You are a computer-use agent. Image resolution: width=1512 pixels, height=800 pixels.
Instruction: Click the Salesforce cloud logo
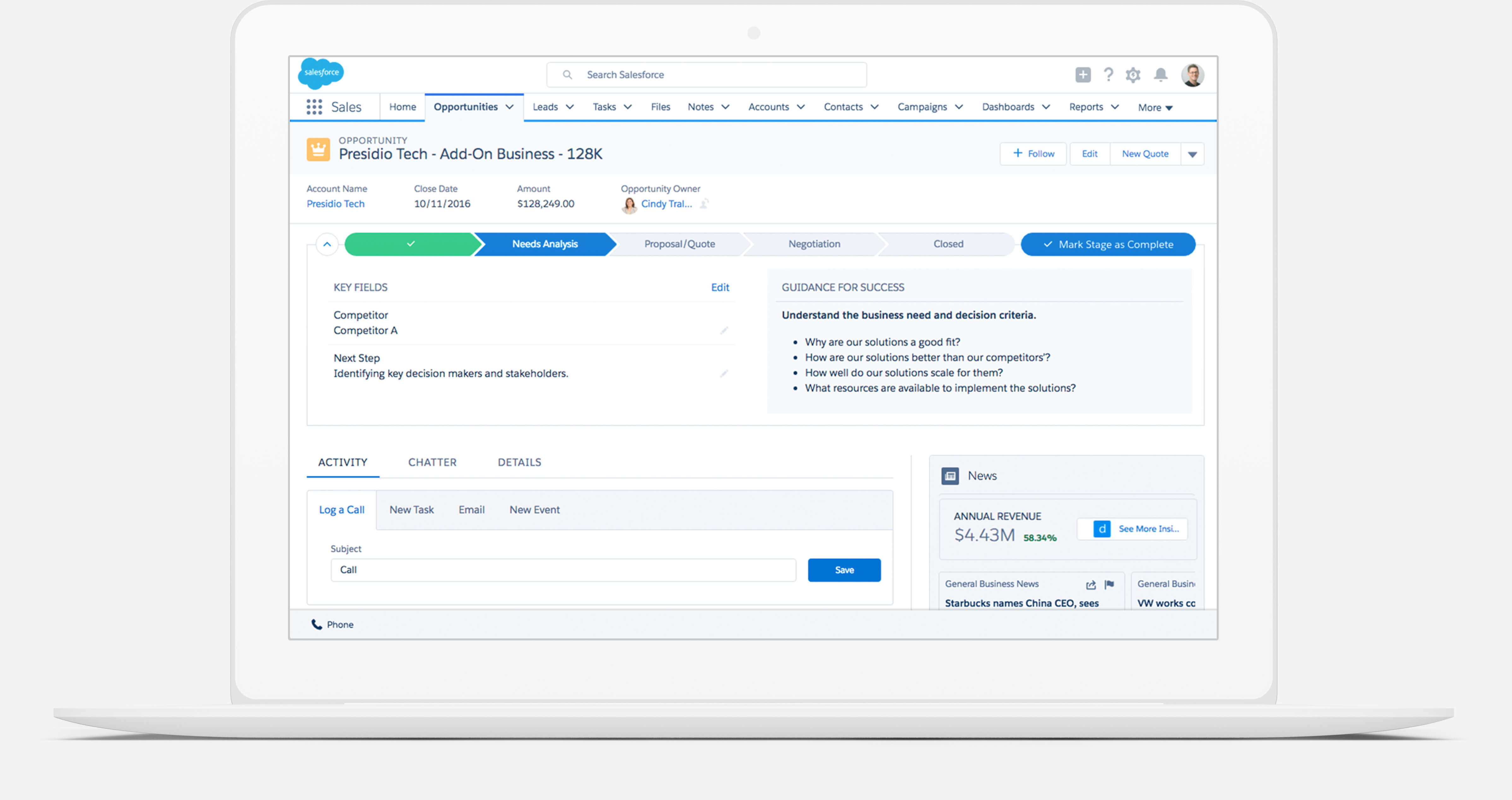pos(321,73)
